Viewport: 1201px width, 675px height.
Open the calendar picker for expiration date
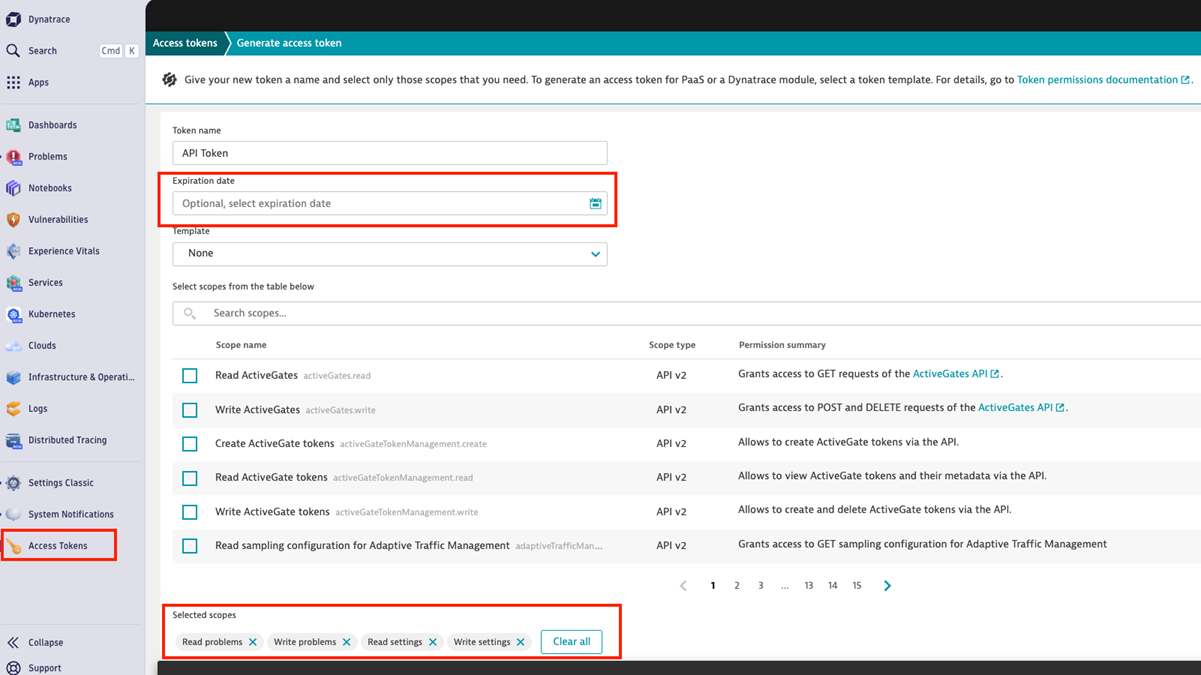595,204
